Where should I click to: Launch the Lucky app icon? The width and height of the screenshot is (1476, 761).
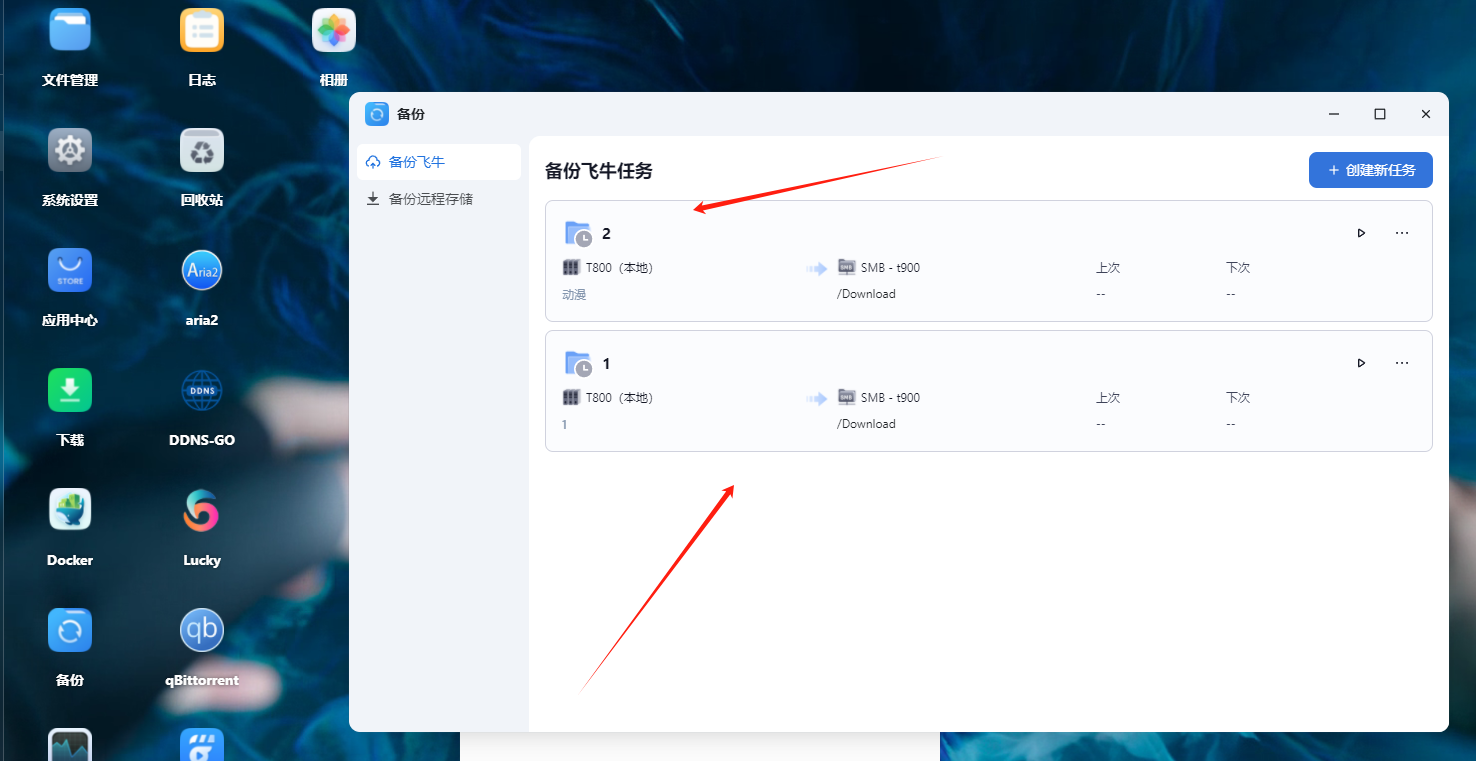[x=202, y=510]
